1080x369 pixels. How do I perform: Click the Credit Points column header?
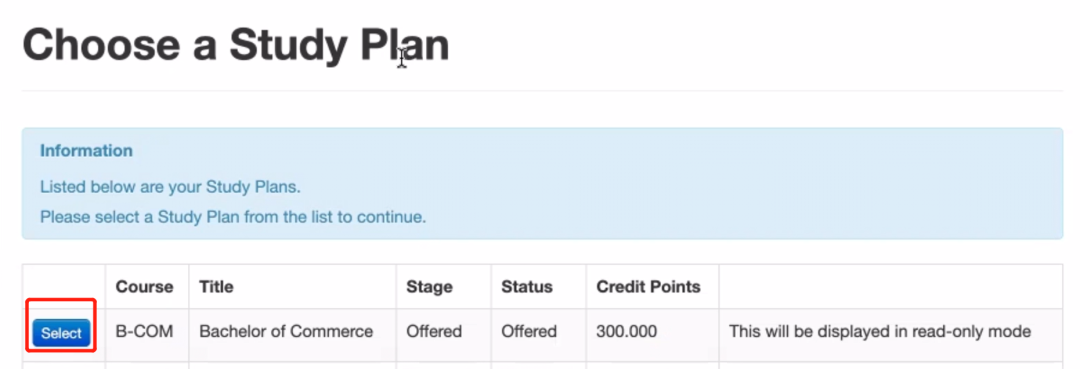pyautogui.click(x=648, y=286)
